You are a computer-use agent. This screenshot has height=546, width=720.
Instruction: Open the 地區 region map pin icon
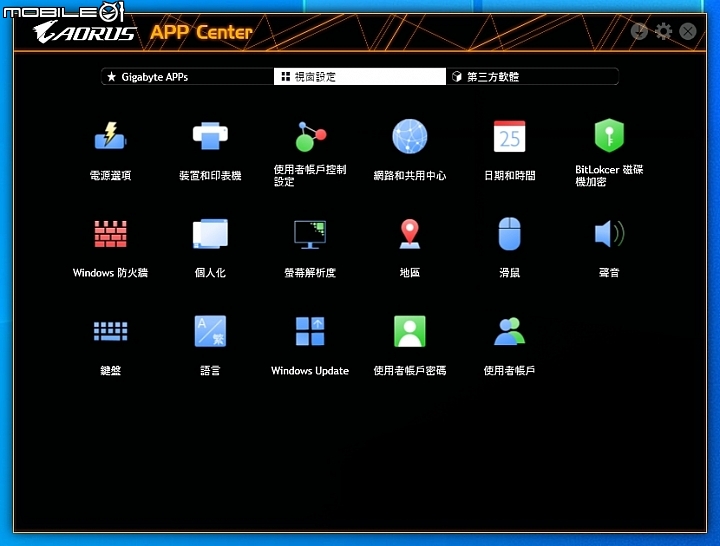coord(410,234)
